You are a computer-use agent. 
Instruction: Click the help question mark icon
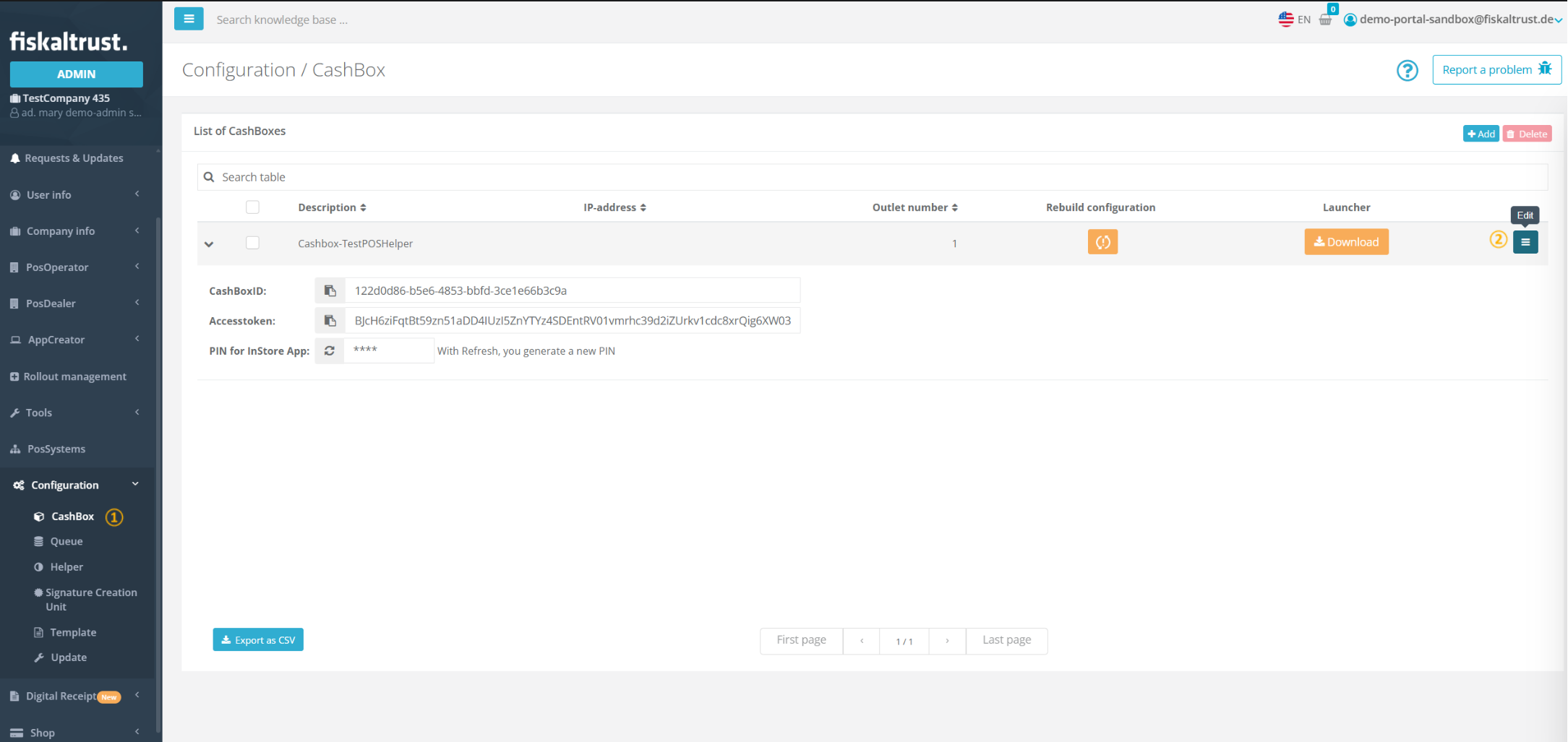[x=1407, y=70]
